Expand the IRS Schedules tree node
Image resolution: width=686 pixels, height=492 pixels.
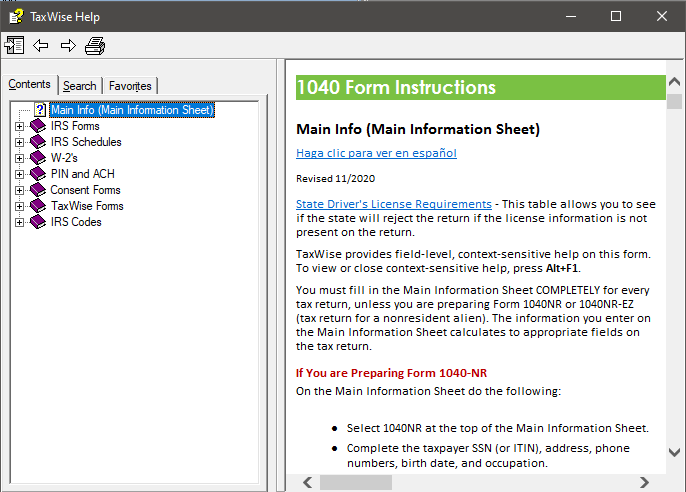[x=20, y=142]
